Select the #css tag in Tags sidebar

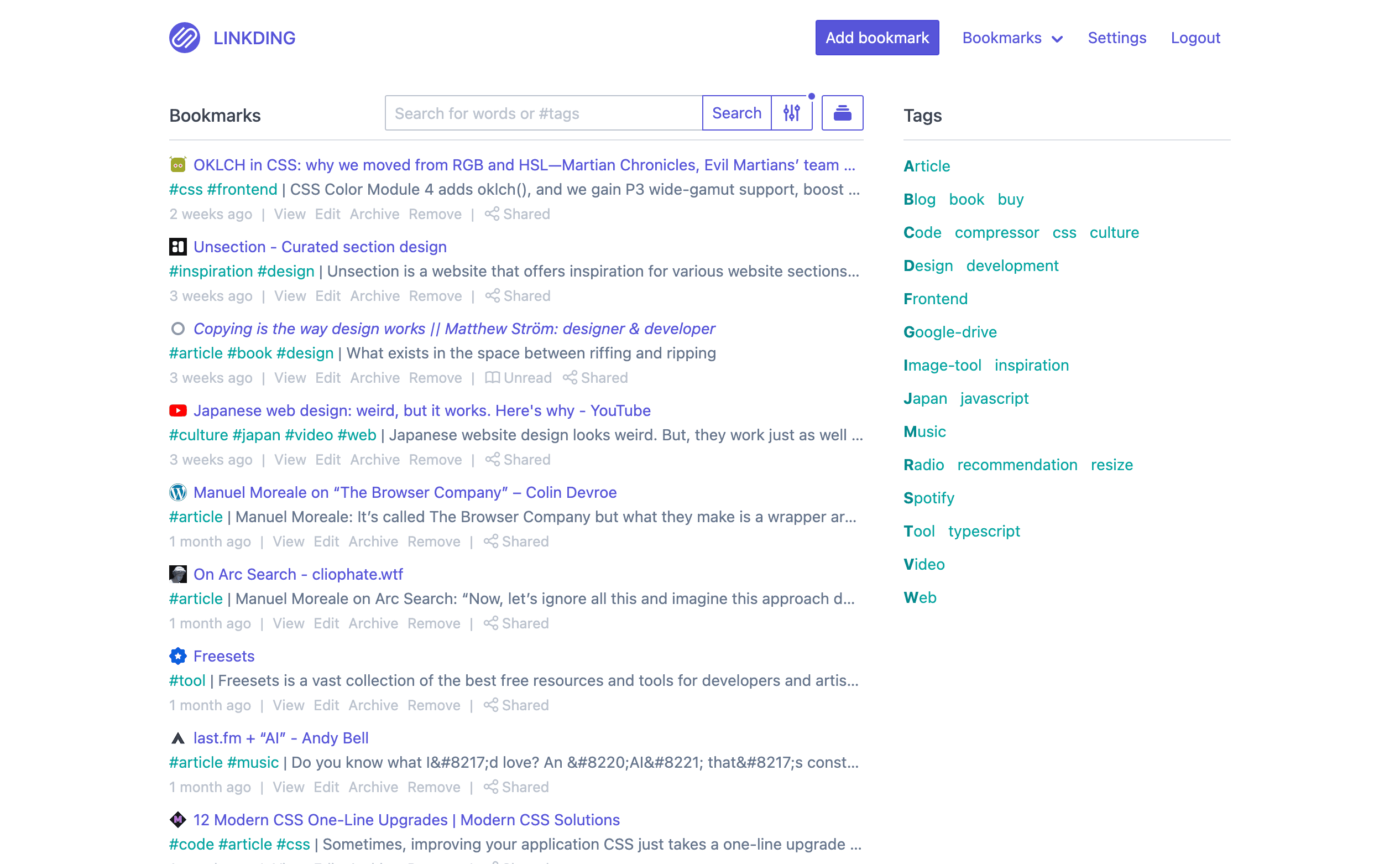(x=1064, y=232)
